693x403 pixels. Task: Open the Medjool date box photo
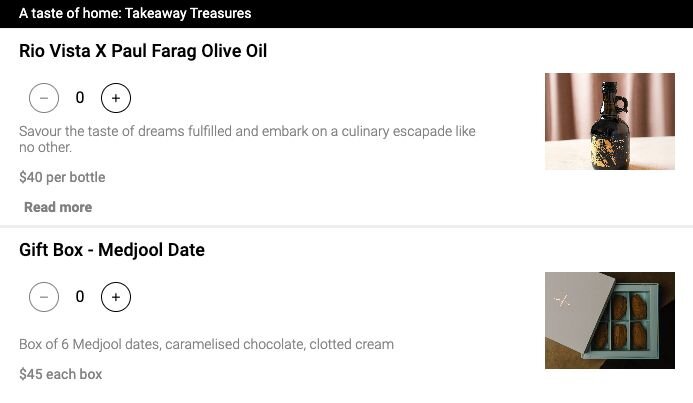coord(609,320)
